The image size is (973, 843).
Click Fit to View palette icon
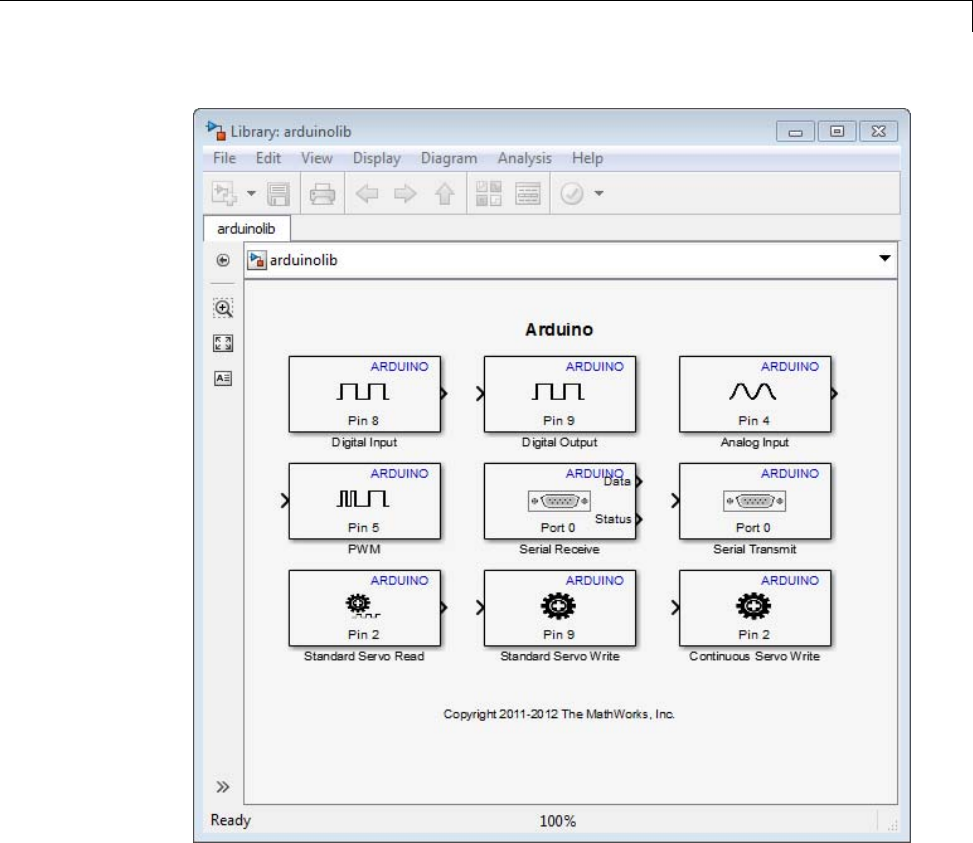[x=223, y=343]
